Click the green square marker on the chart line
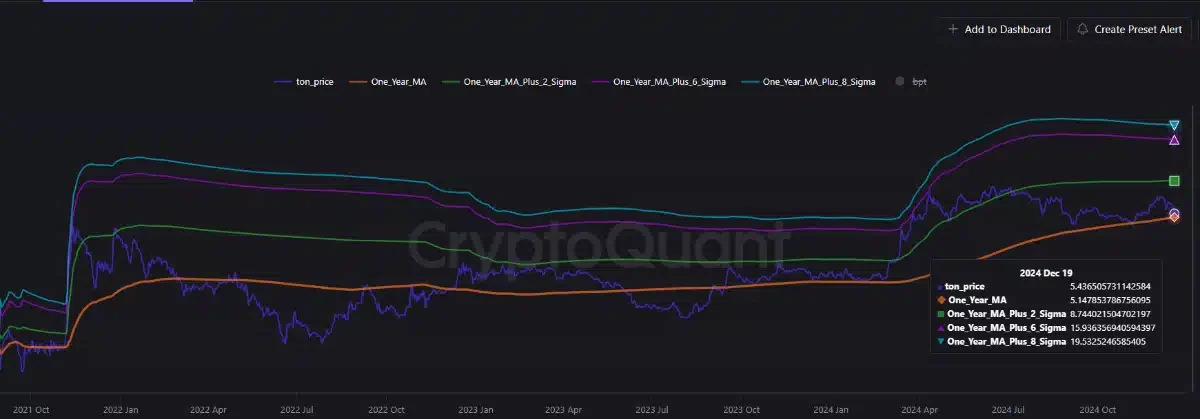The height and width of the screenshot is (419, 1200). point(1174,181)
